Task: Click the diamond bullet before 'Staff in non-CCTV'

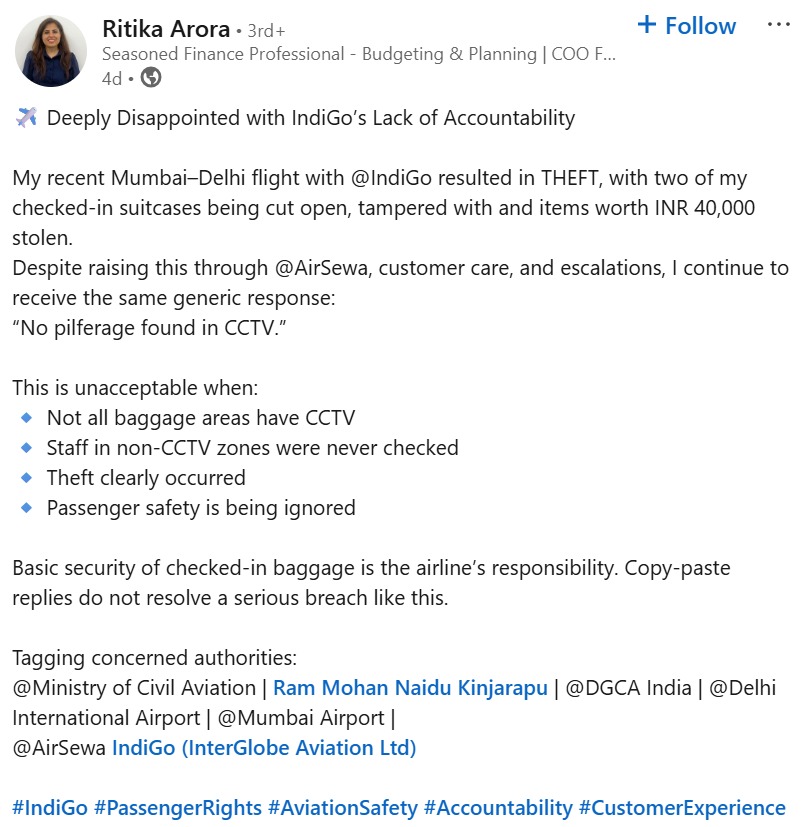Action: pyautogui.click(x=26, y=448)
